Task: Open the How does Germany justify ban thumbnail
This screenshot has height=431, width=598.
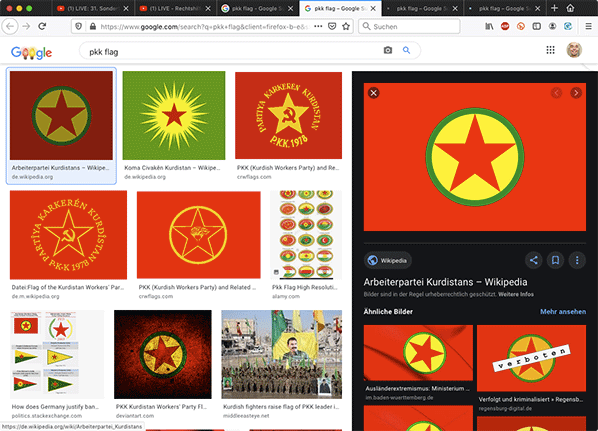Action: tap(57, 354)
